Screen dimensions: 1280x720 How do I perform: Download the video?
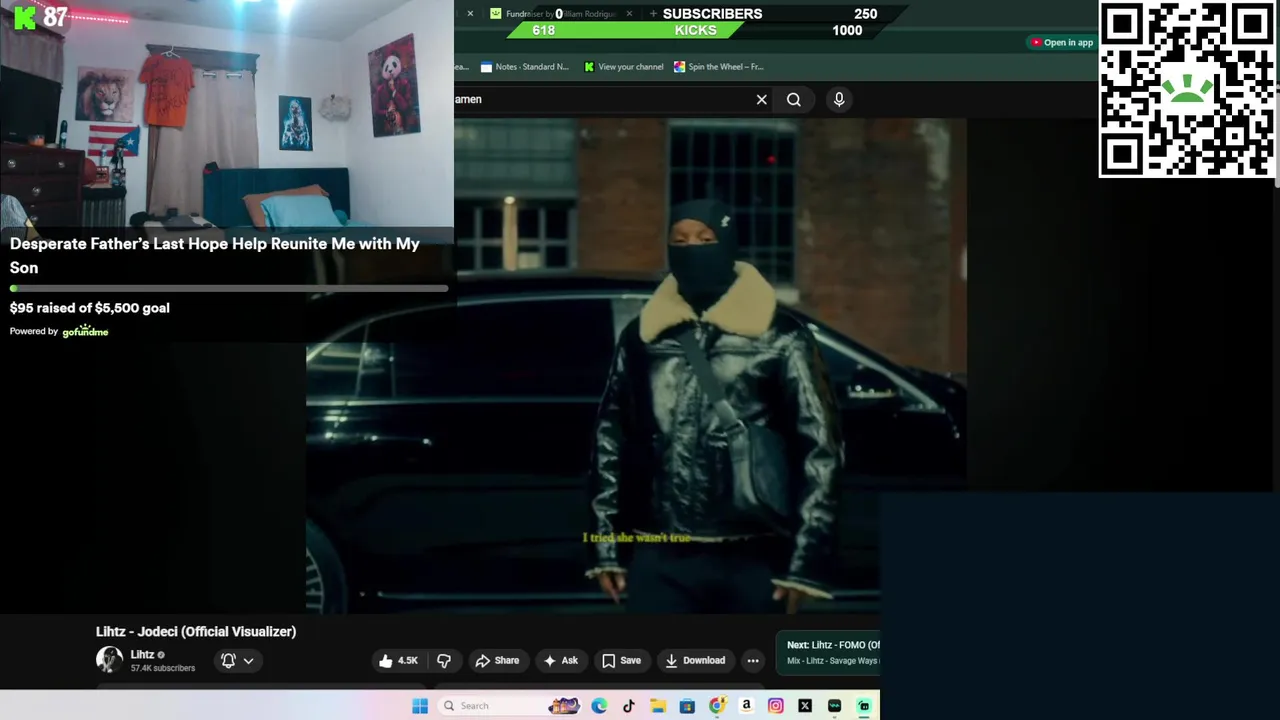click(x=695, y=660)
